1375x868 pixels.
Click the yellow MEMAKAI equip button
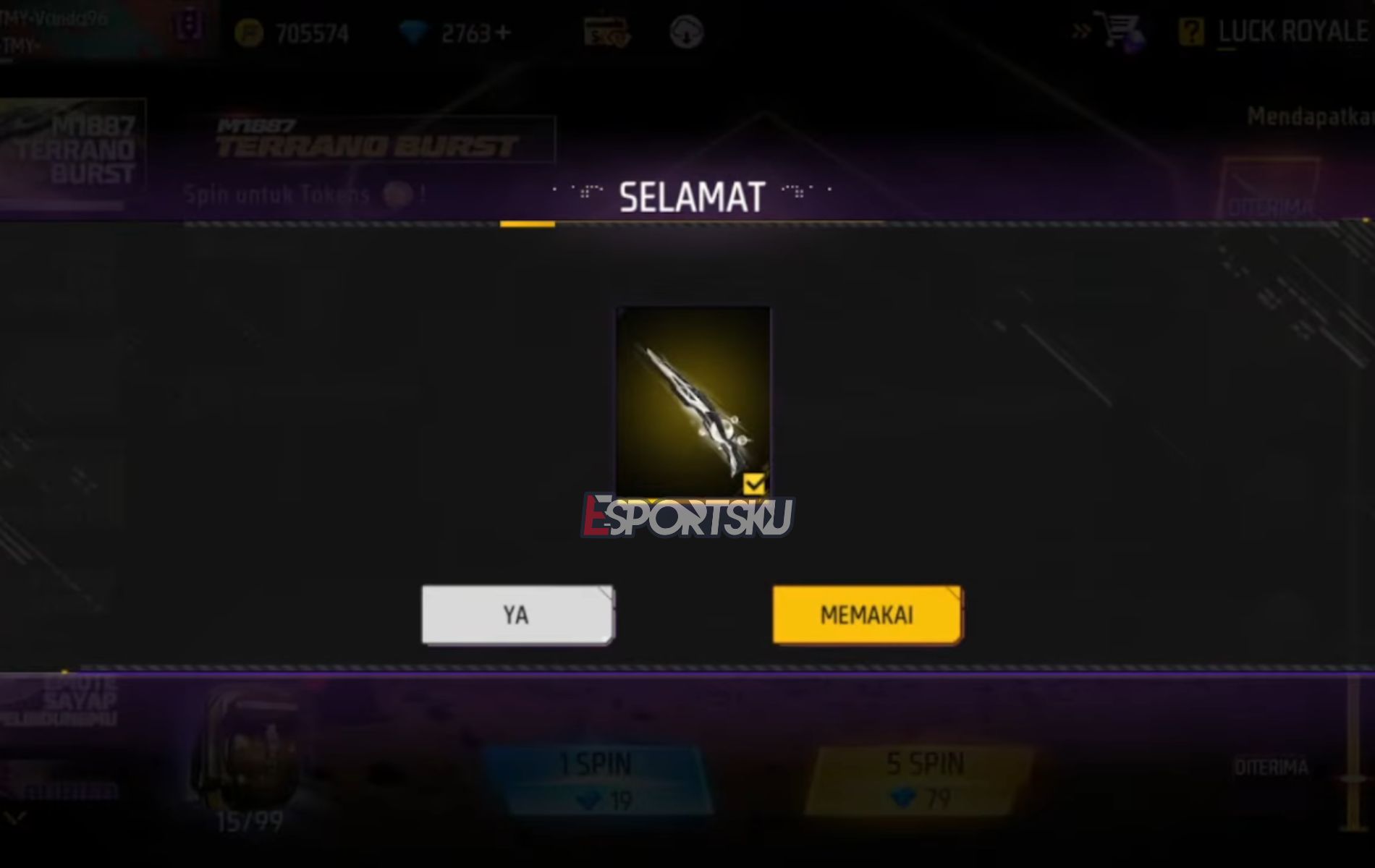coord(867,615)
